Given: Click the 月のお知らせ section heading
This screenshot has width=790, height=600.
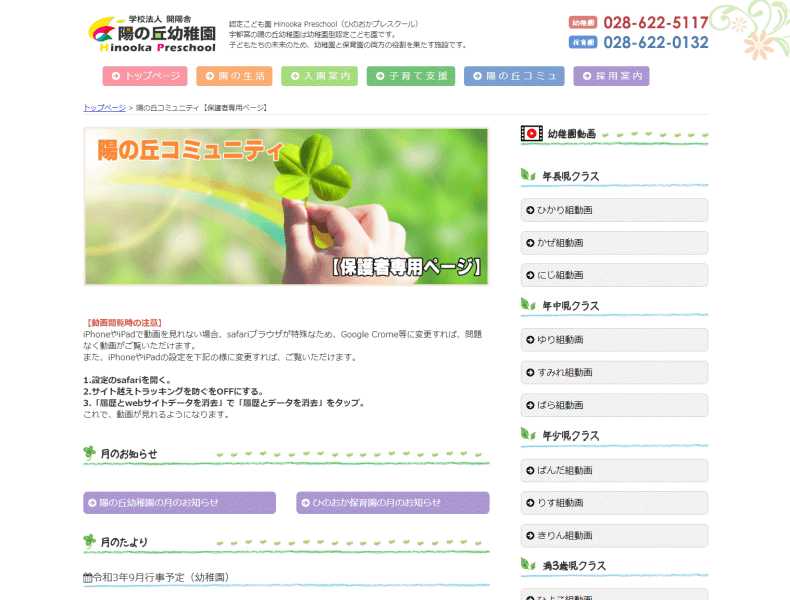Looking at the screenshot, I should (129, 454).
